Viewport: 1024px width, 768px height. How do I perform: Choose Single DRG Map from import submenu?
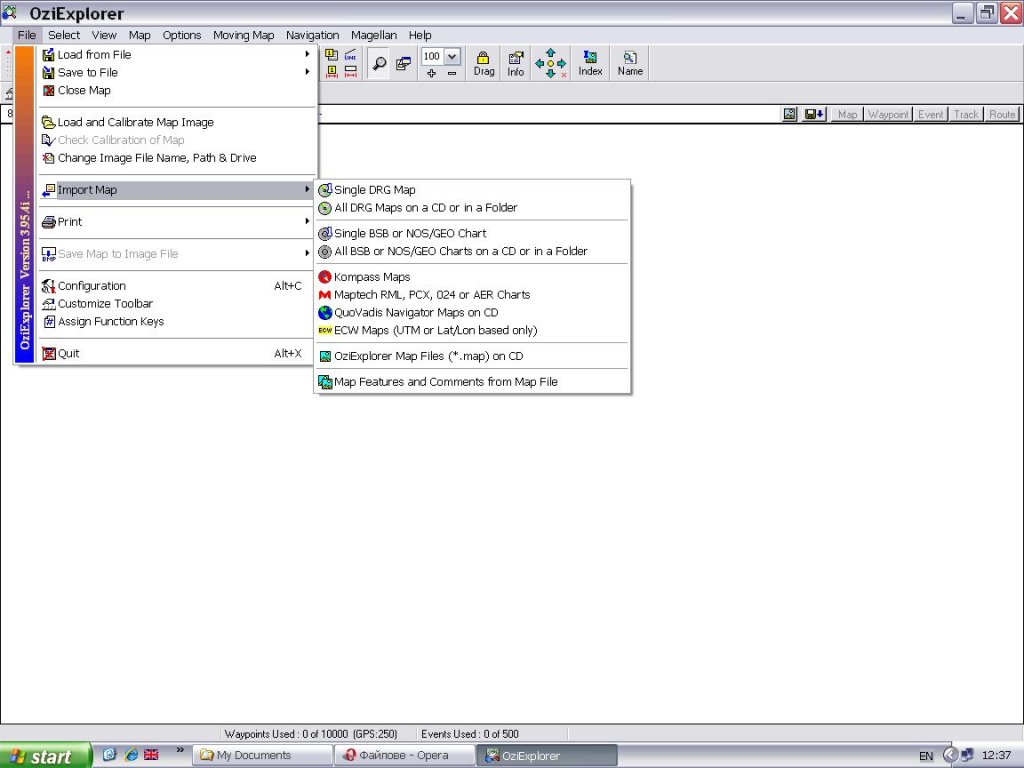pos(374,190)
